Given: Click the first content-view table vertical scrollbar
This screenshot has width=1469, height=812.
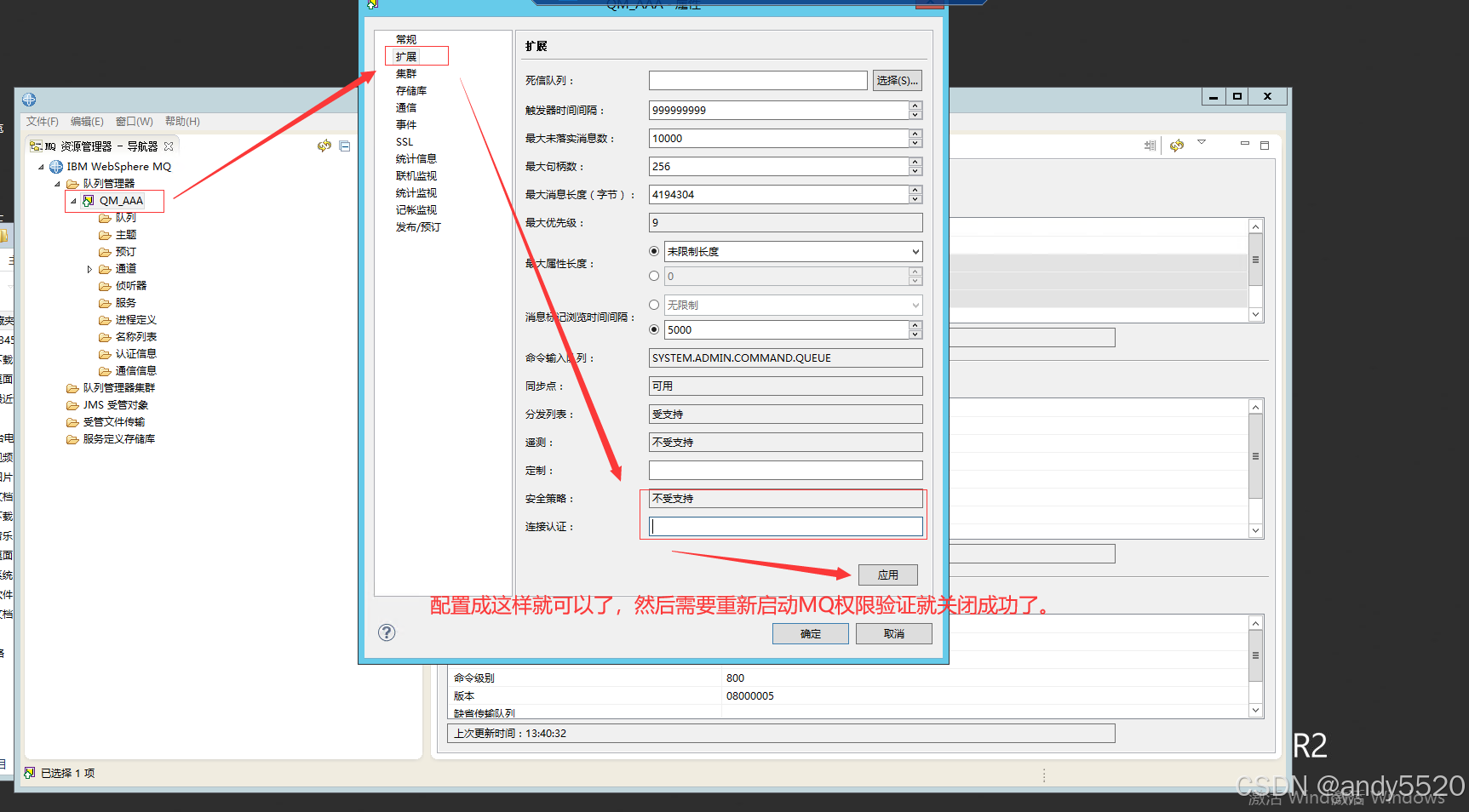Looking at the screenshot, I should coord(1255,271).
